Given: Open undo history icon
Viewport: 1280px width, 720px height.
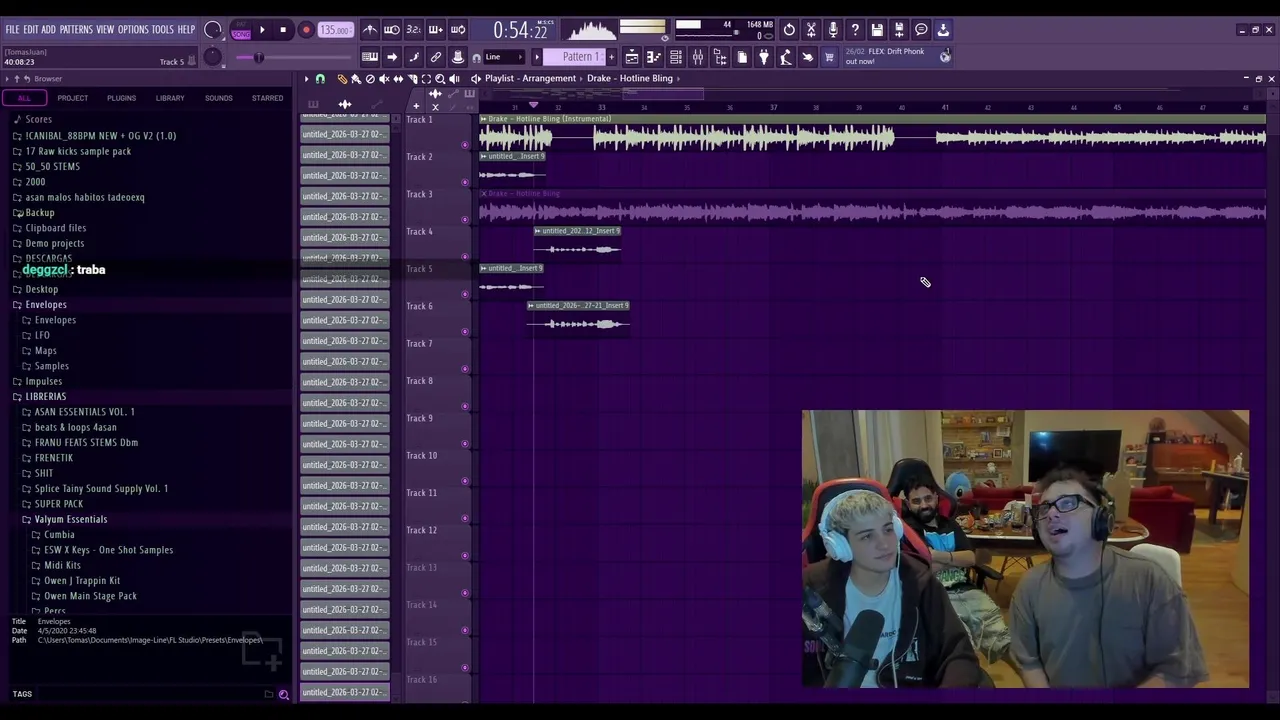Looking at the screenshot, I should (x=789, y=30).
